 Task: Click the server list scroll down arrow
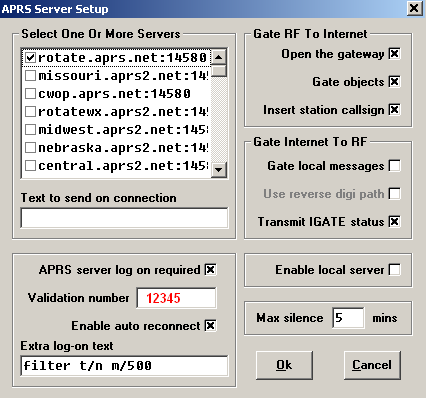coord(219,170)
